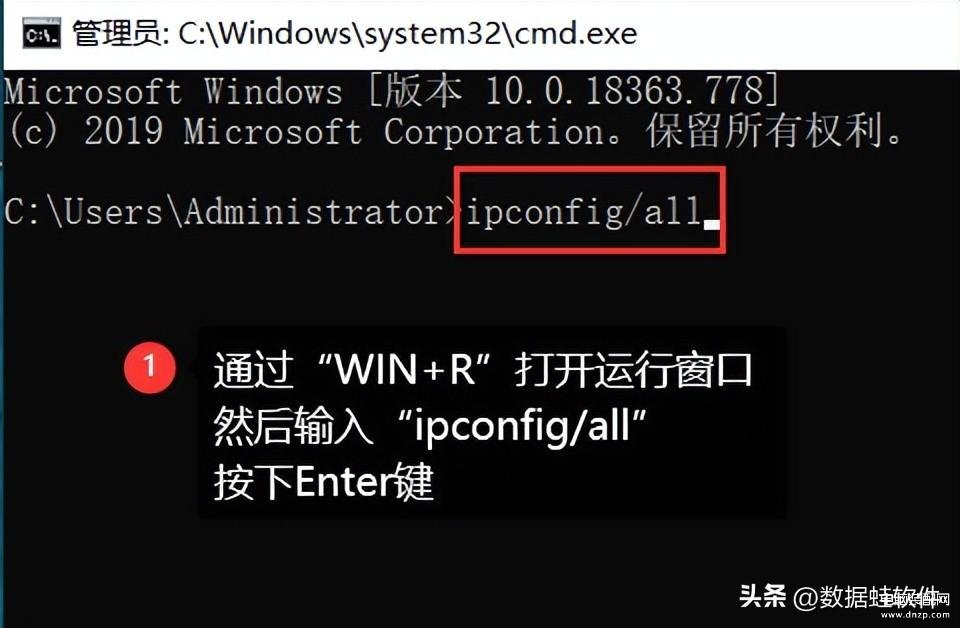Click the "通过" text beside step badge
Screen dimensions: 960x628
[x=252, y=369]
